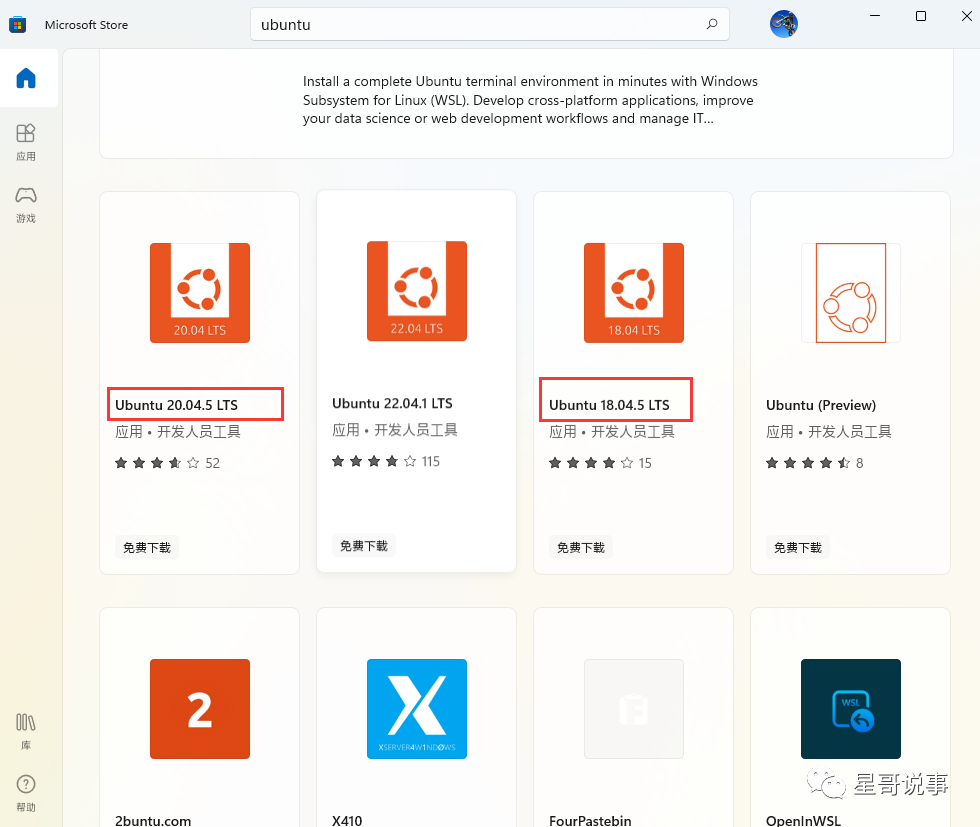Click 免费下载 under Ubuntu (Preview)
This screenshot has width=980, height=827.
pos(797,547)
